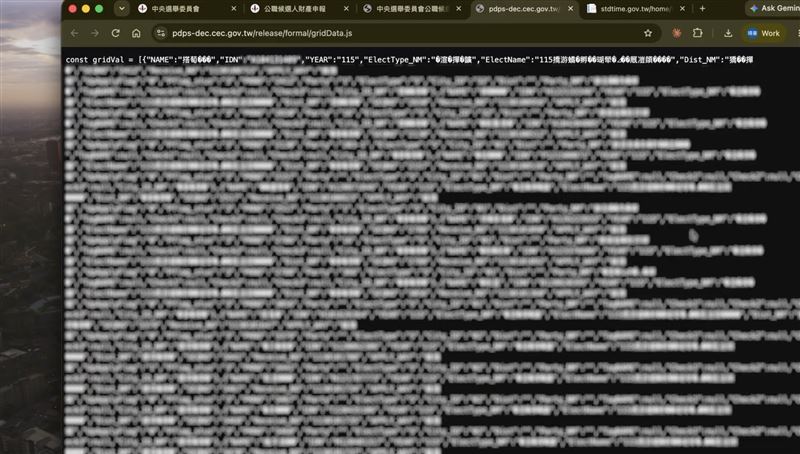Open Ask Gemini panel

pyautogui.click(x=774, y=9)
